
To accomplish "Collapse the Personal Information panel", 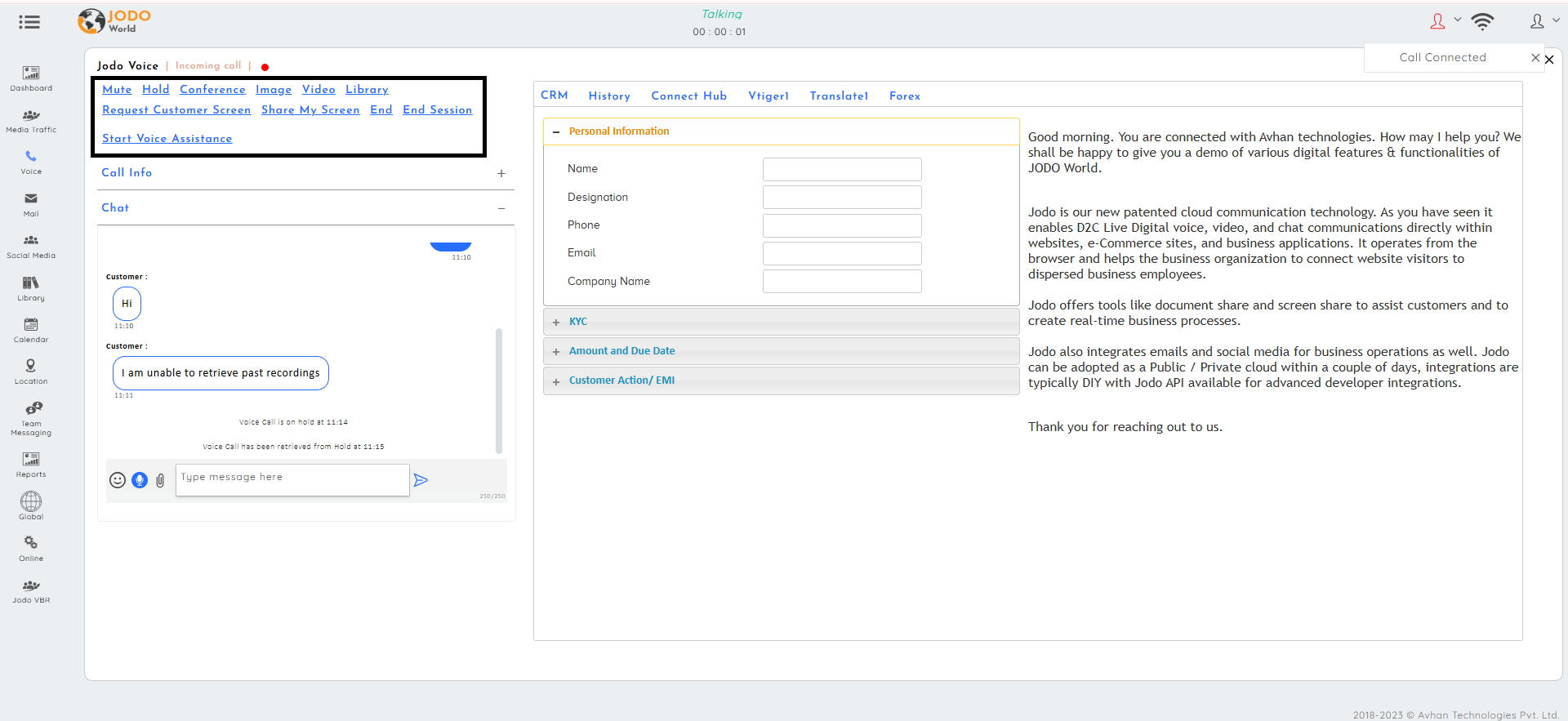I will point(556,131).
